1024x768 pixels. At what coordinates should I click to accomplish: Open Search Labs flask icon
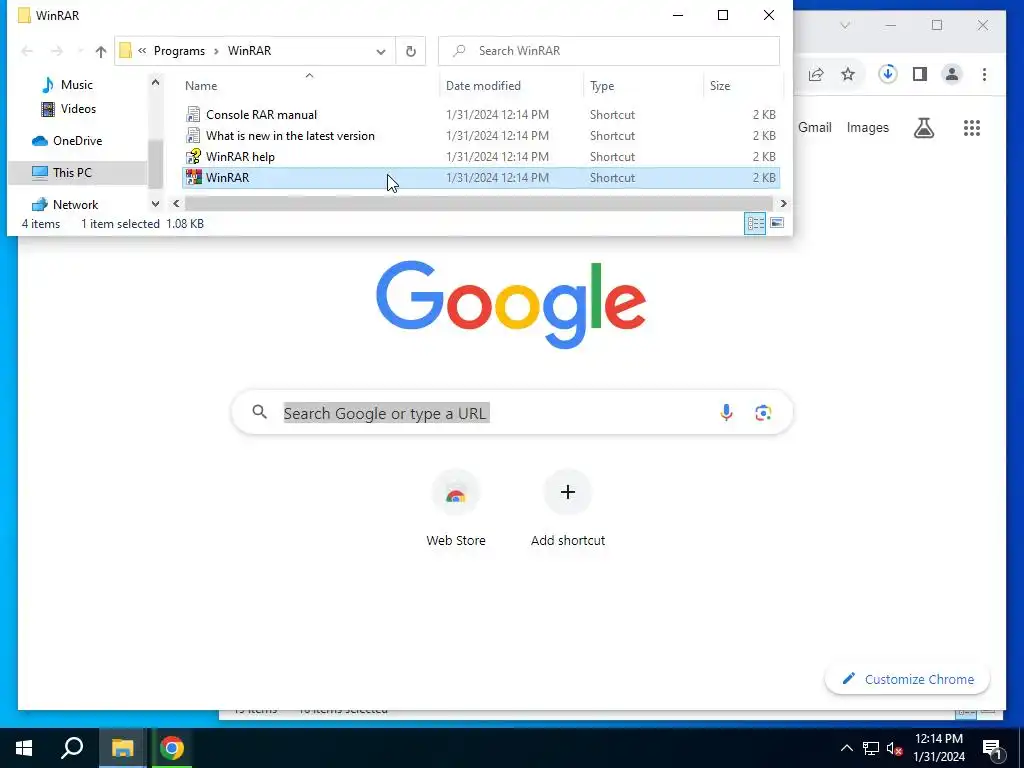coord(923,128)
